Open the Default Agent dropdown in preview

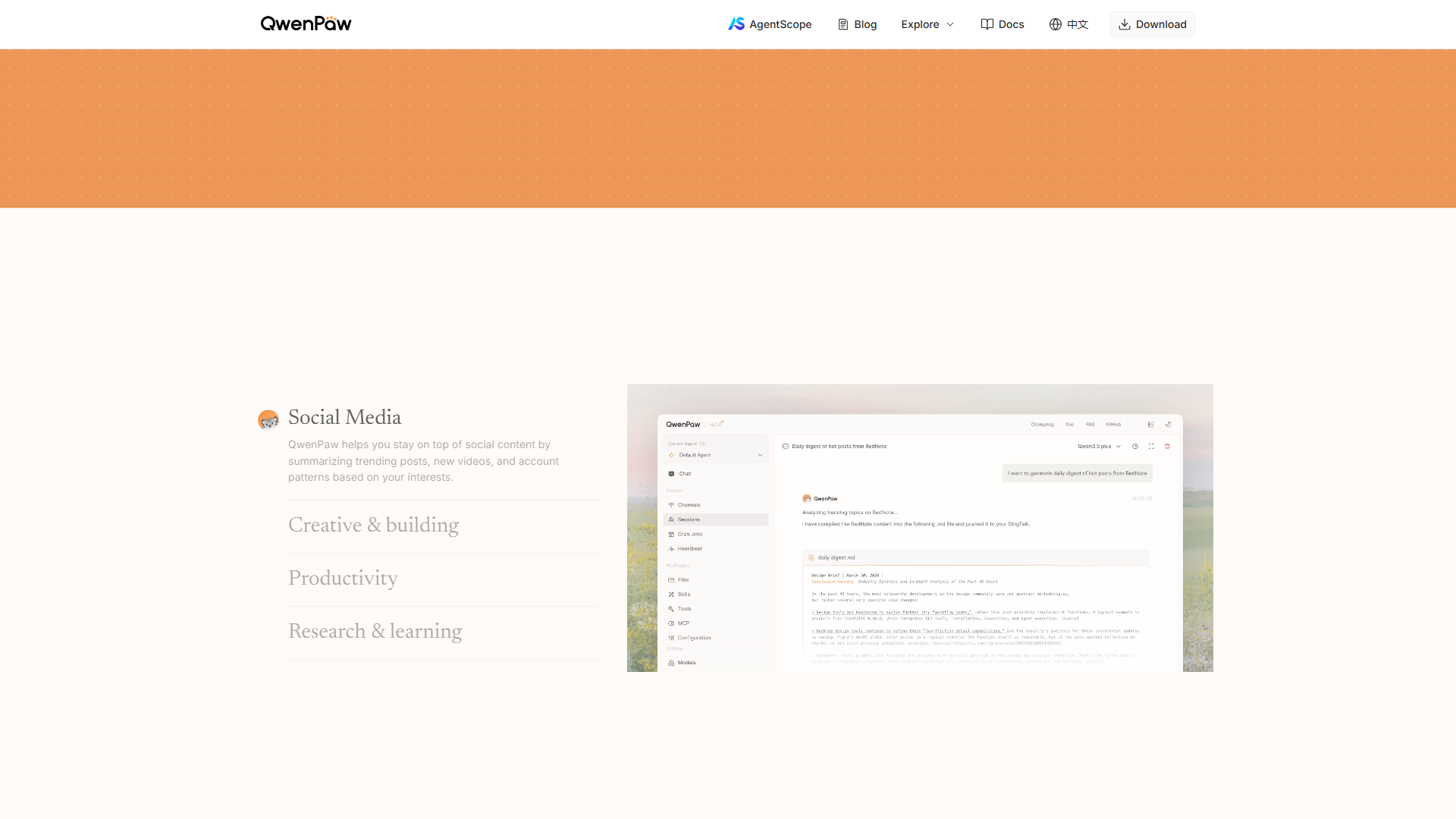point(716,455)
